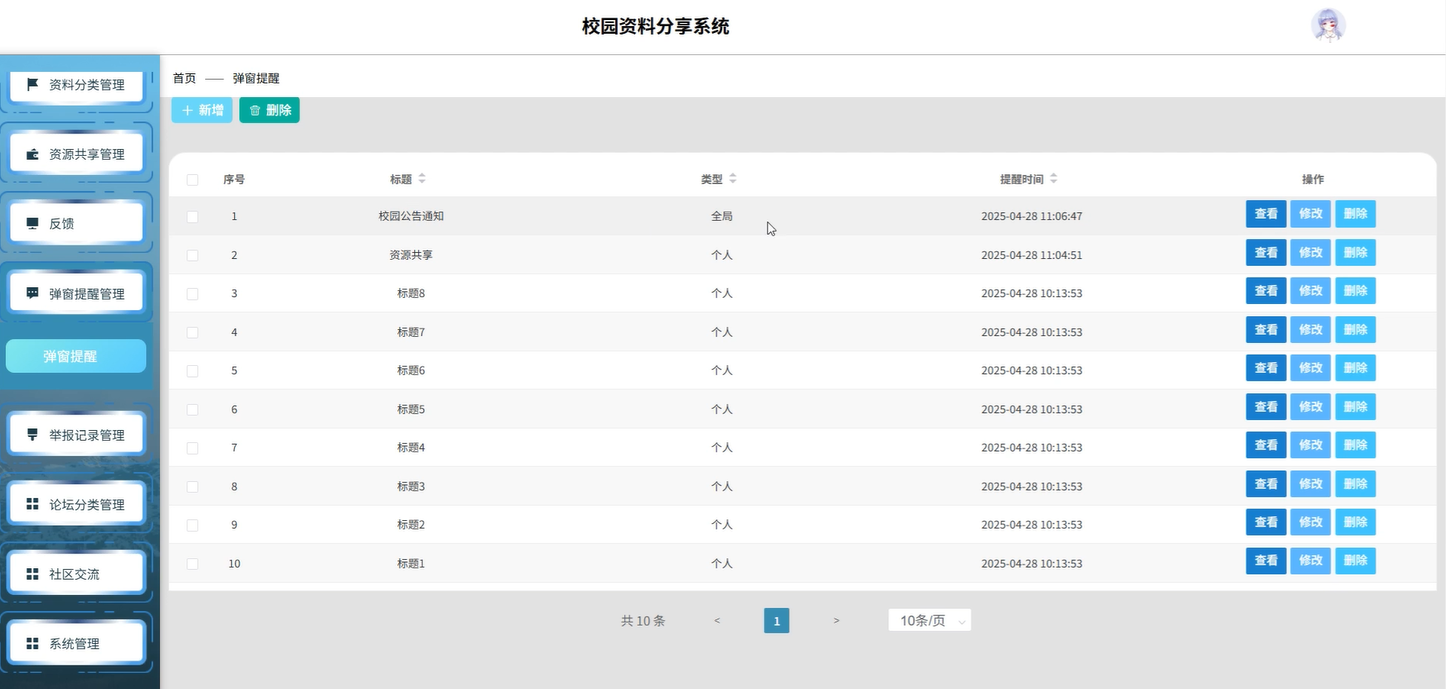Click 查看 for the 标题7 row

point(1266,329)
